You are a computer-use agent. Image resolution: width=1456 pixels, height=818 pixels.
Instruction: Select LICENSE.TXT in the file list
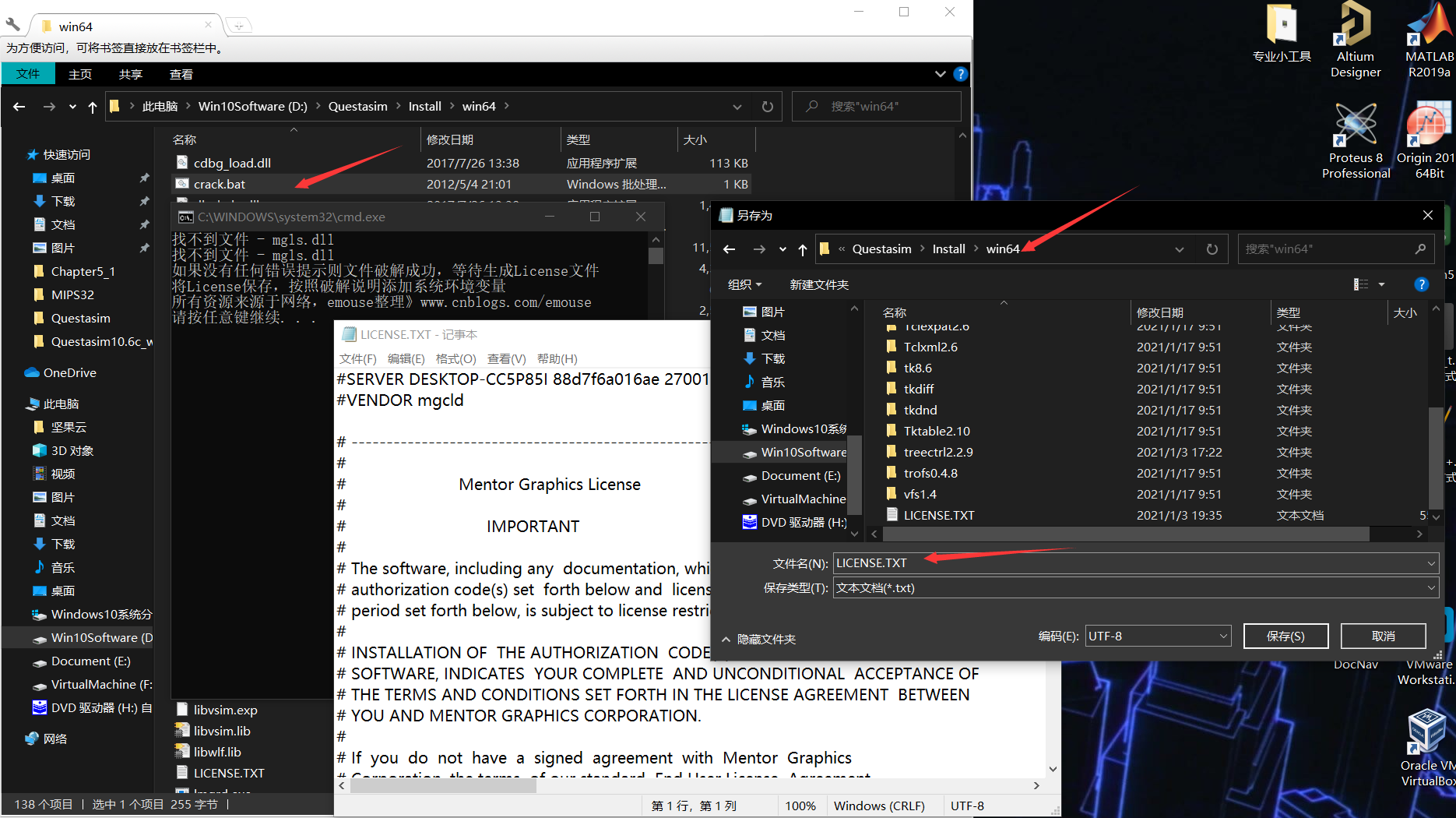pyautogui.click(x=938, y=514)
